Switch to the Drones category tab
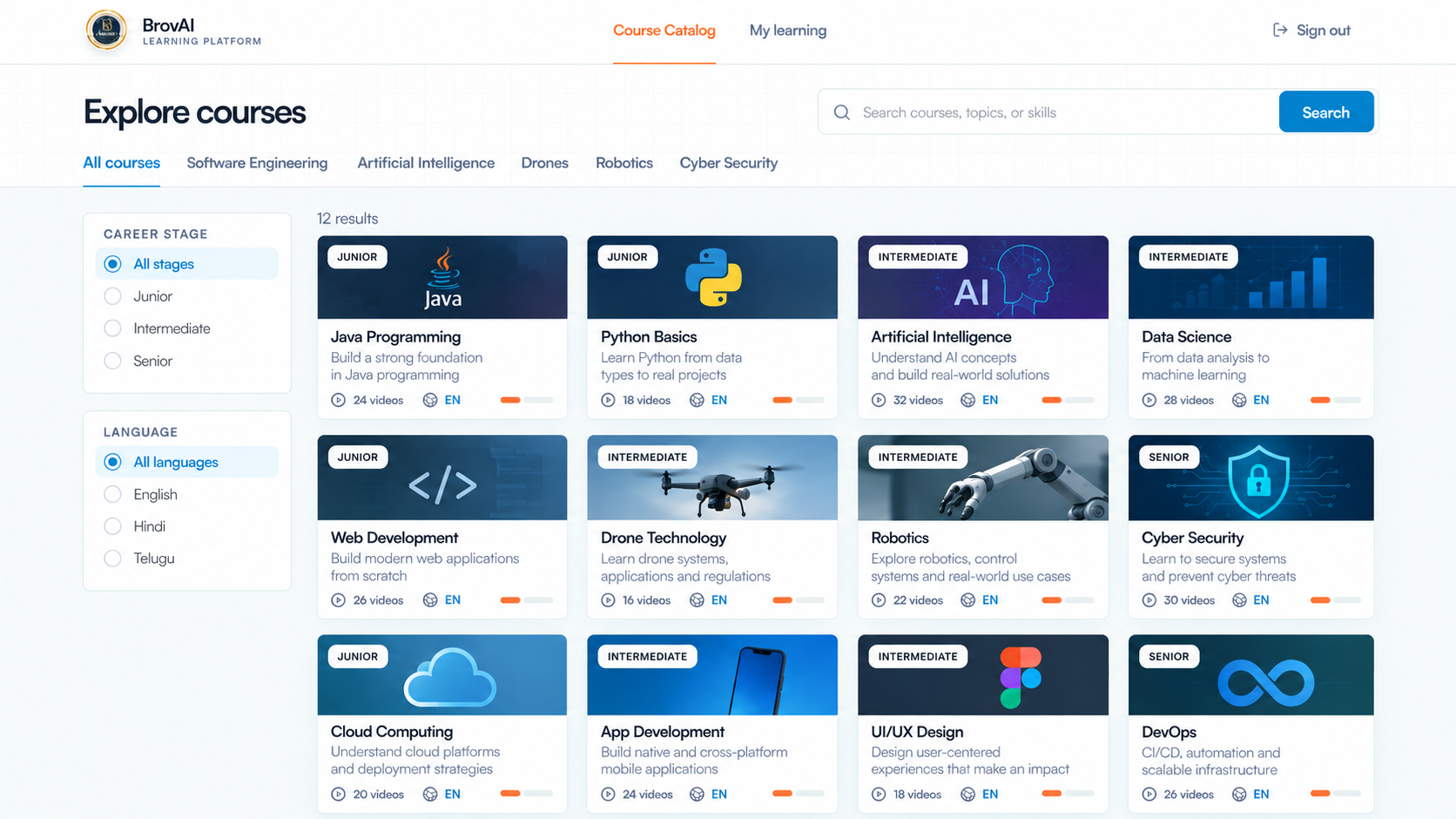 pyautogui.click(x=544, y=163)
